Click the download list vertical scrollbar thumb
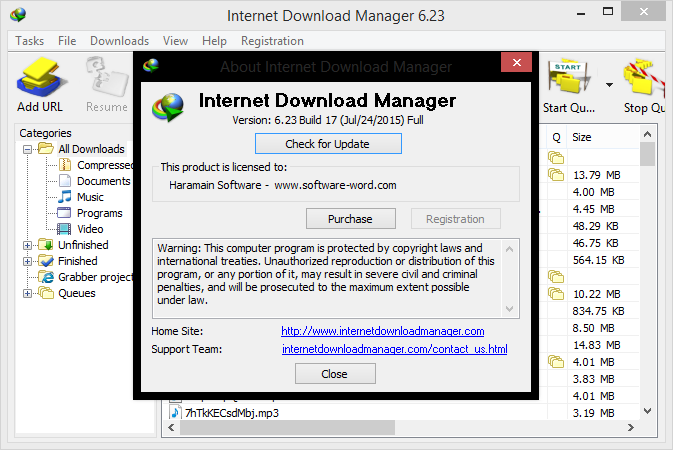673x450 pixels. (648, 154)
